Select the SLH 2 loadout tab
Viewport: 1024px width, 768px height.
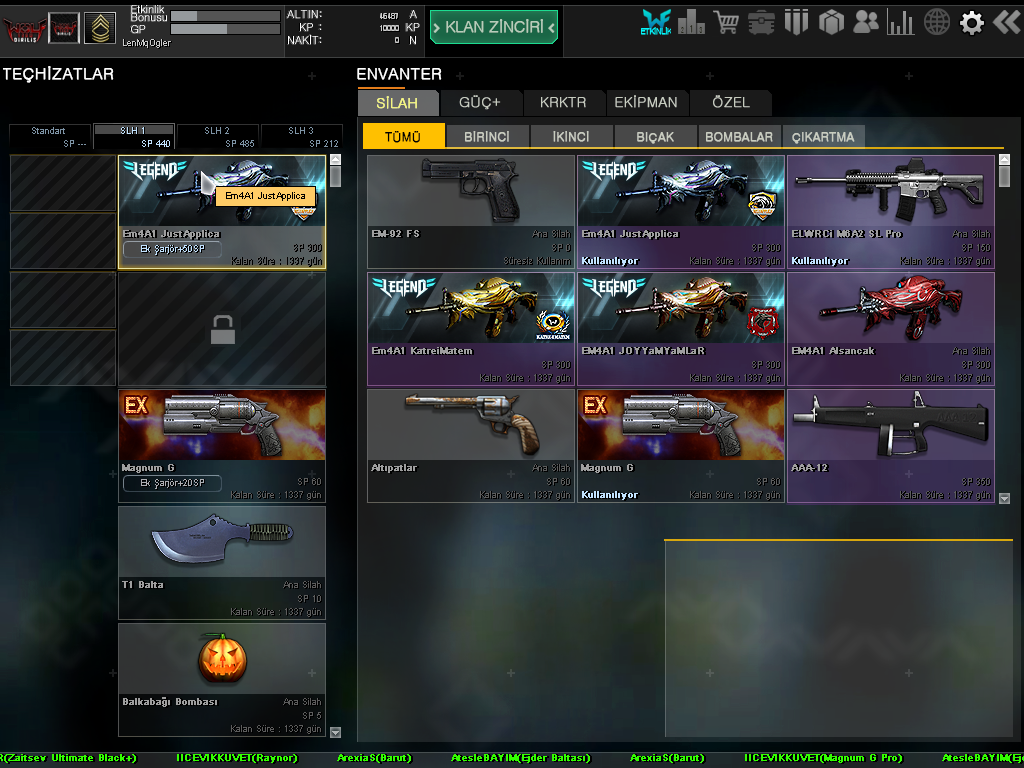coord(217,137)
